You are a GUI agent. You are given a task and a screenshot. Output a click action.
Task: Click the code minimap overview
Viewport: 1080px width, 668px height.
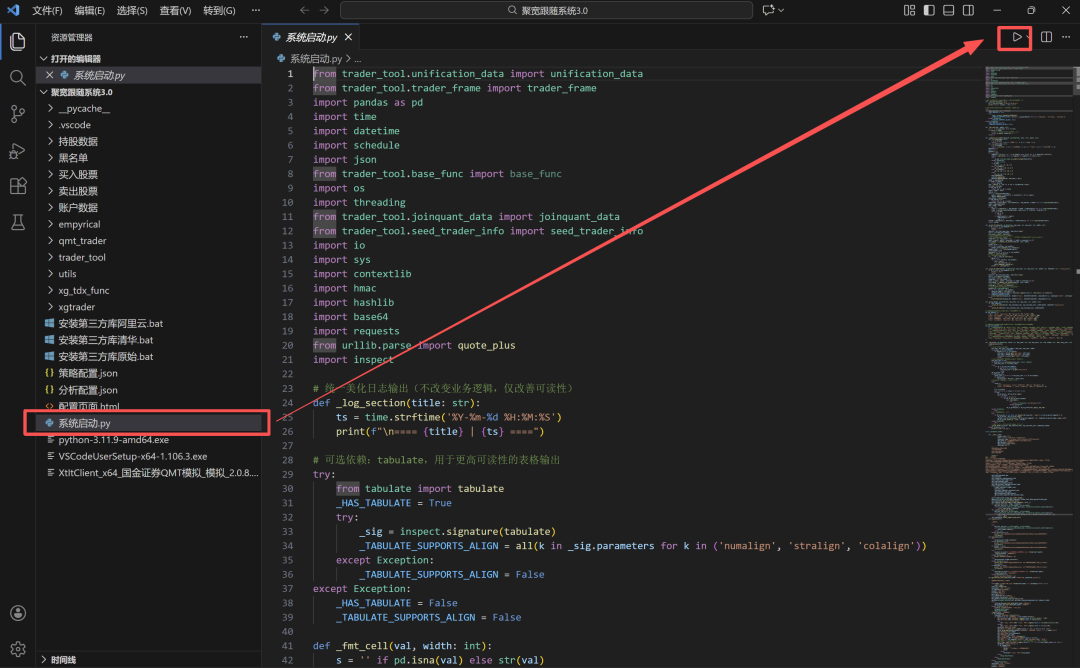1029,365
